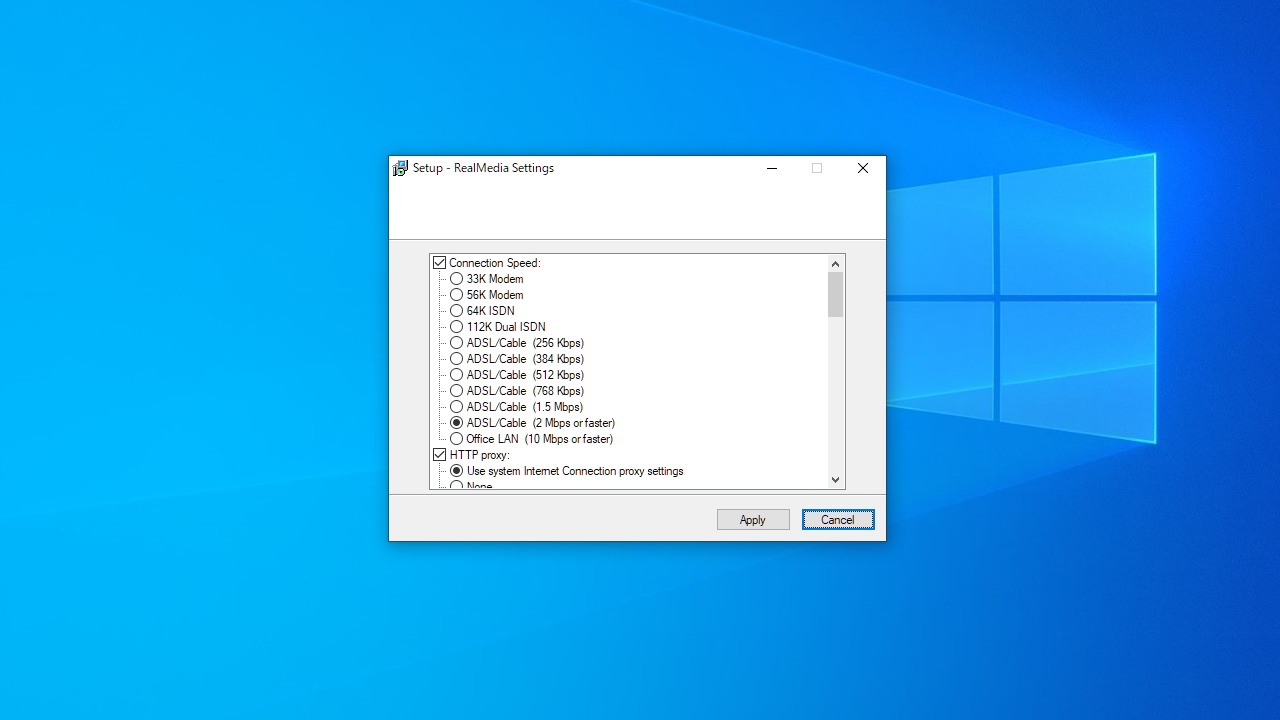Screen dimensions: 1280x720
Task: Choose 64K ISDN radio option
Action: 456,311
